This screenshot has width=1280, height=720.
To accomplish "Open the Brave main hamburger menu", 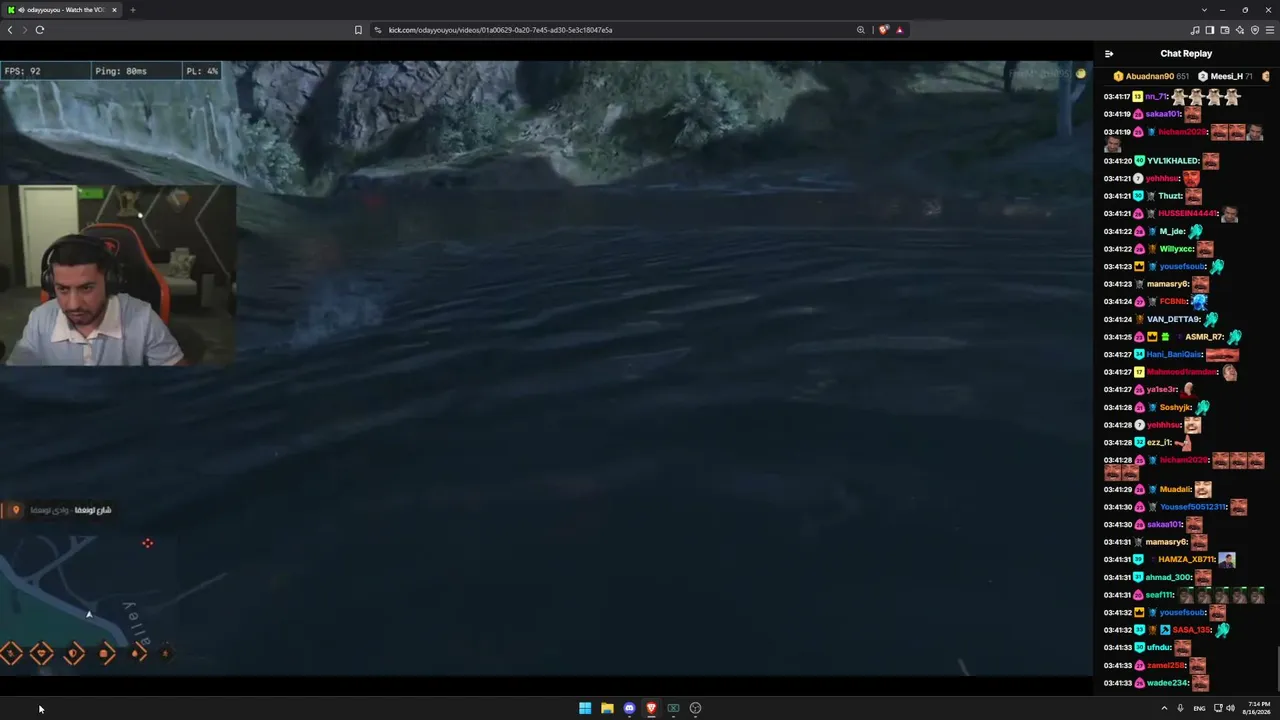I will (1270, 30).
